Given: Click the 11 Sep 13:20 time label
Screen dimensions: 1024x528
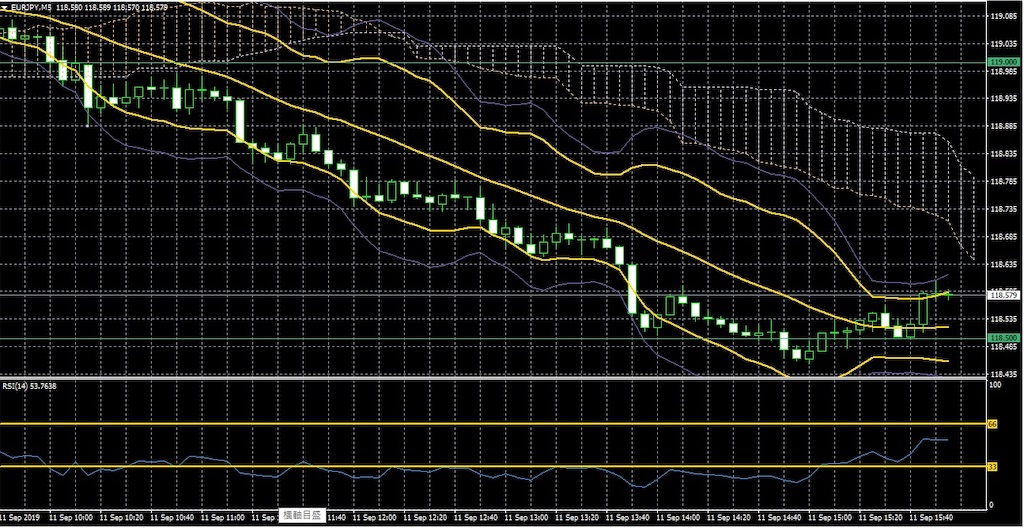Looking at the screenshot, I should (577, 517).
